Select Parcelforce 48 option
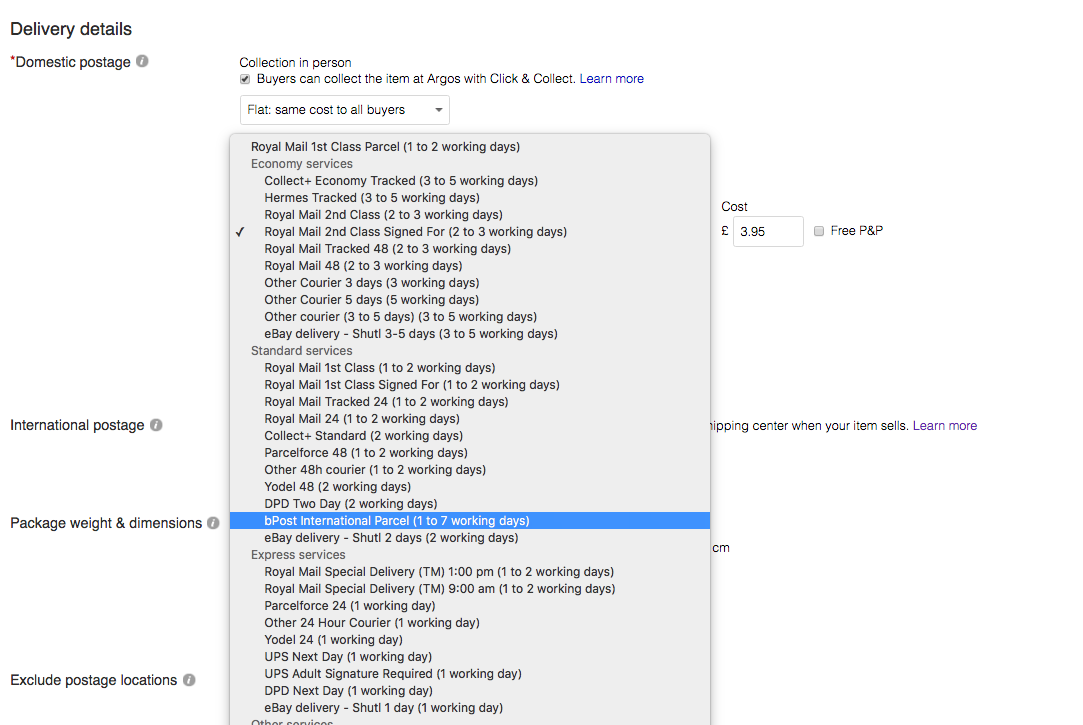The image size is (1083, 725). (x=470, y=452)
